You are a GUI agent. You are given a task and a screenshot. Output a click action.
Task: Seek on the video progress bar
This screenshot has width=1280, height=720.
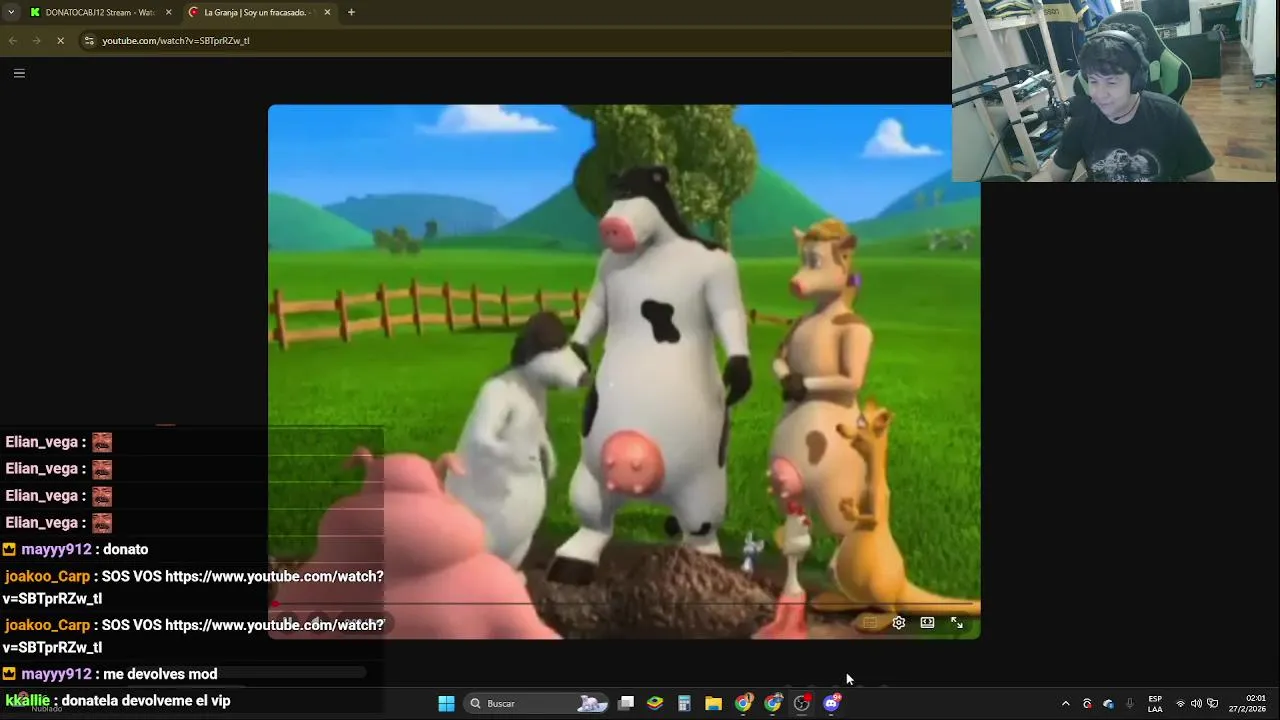pyautogui.click(x=624, y=604)
